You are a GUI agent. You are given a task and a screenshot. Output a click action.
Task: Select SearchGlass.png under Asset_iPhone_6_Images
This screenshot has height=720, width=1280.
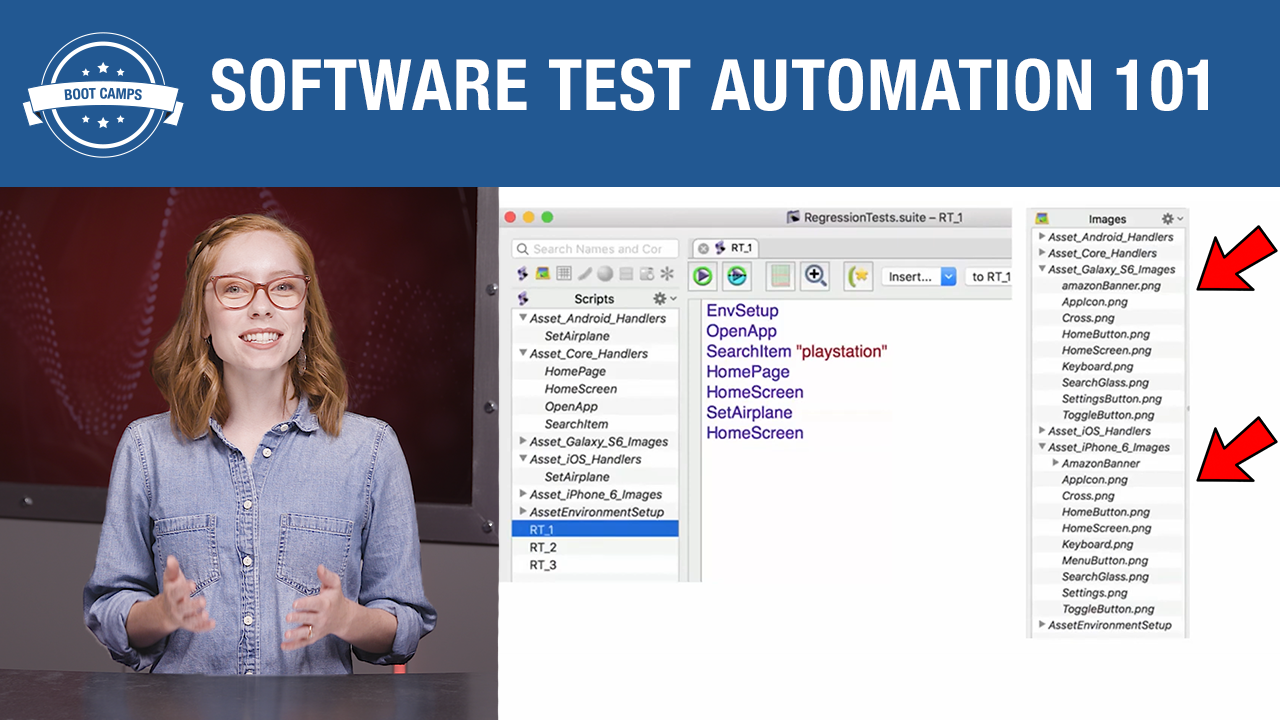[x=1105, y=577]
